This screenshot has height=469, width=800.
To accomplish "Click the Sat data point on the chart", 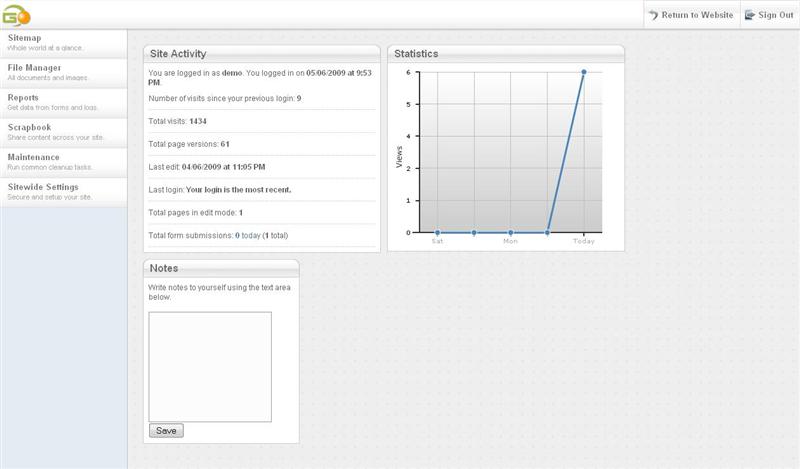I will (x=437, y=233).
